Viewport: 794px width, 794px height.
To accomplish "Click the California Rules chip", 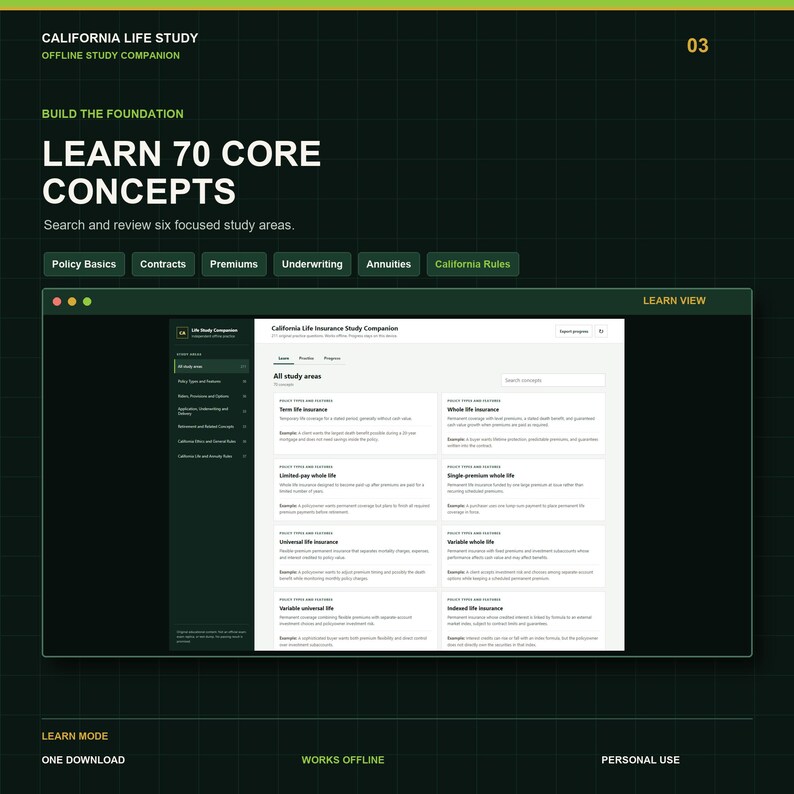I will (472, 264).
